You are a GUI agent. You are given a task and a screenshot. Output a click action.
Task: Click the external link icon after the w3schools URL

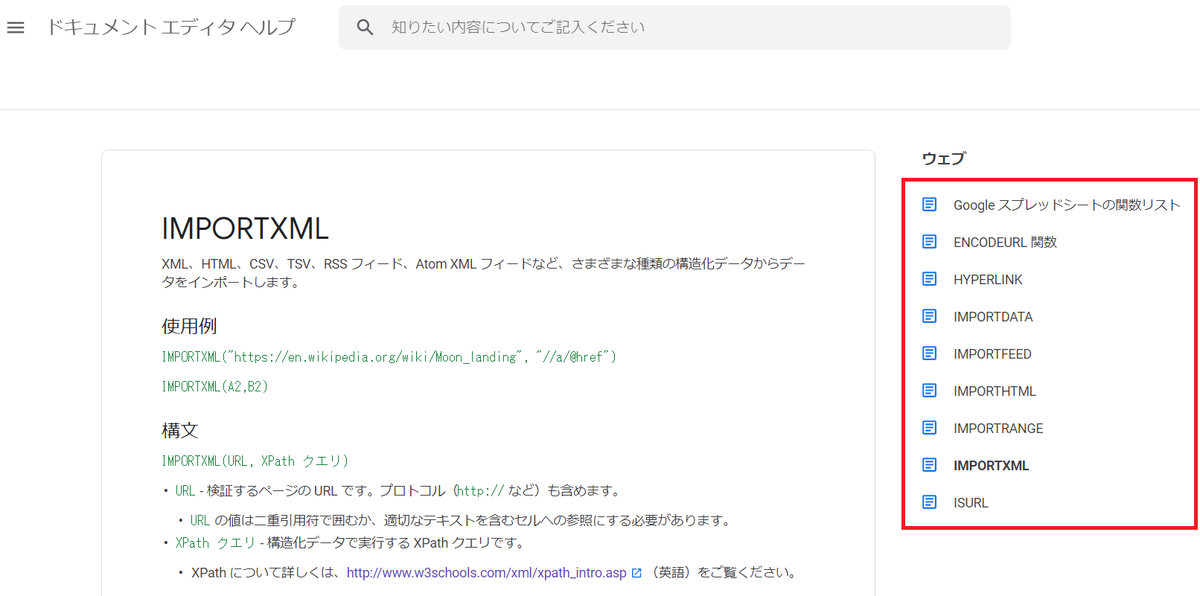click(637, 572)
